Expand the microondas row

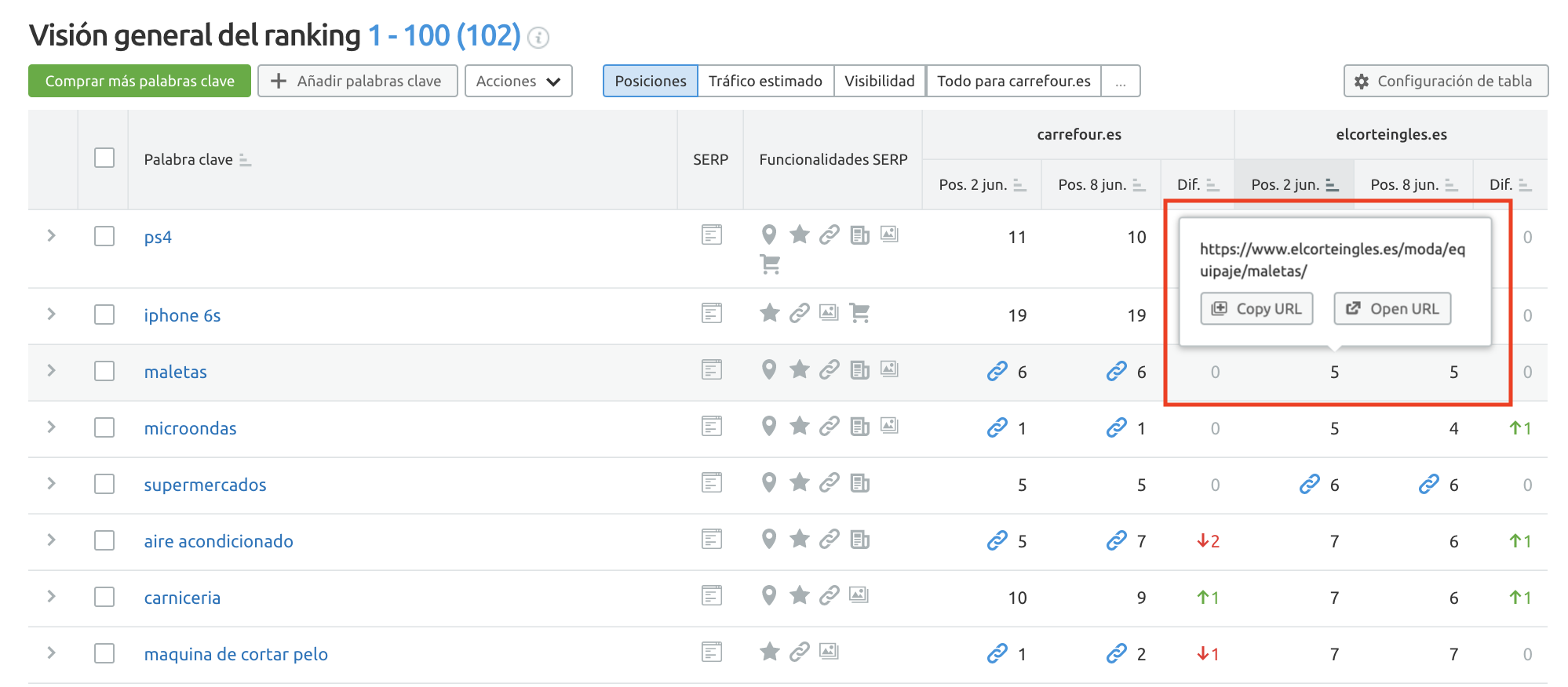point(52,427)
